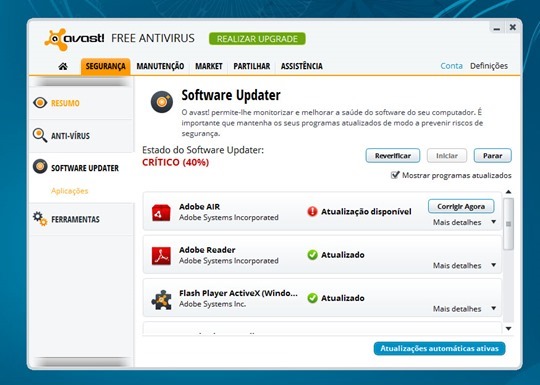Viewport: 540px width, 385px height.
Task: Click the Reverificar button
Action: tap(393, 156)
